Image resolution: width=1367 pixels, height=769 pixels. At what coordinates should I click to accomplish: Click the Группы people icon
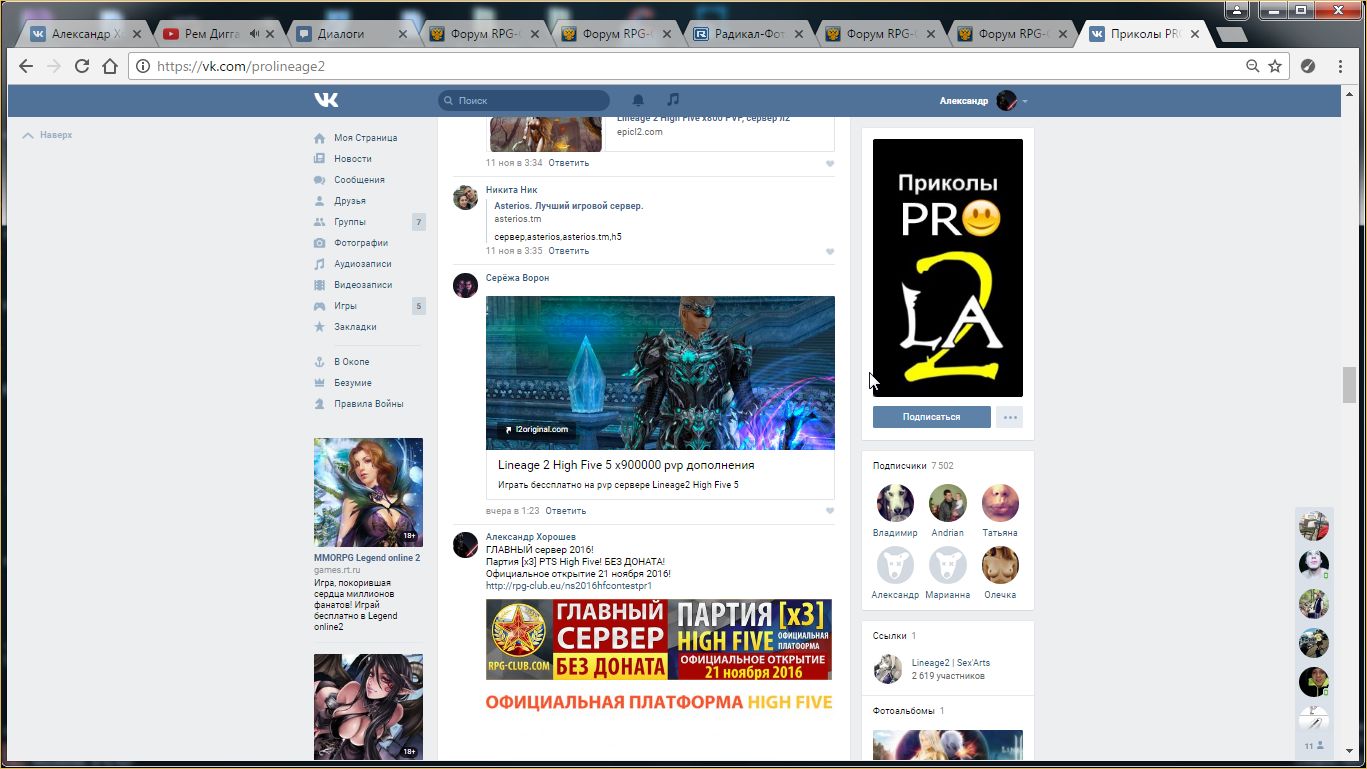pyautogui.click(x=320, y=222)
